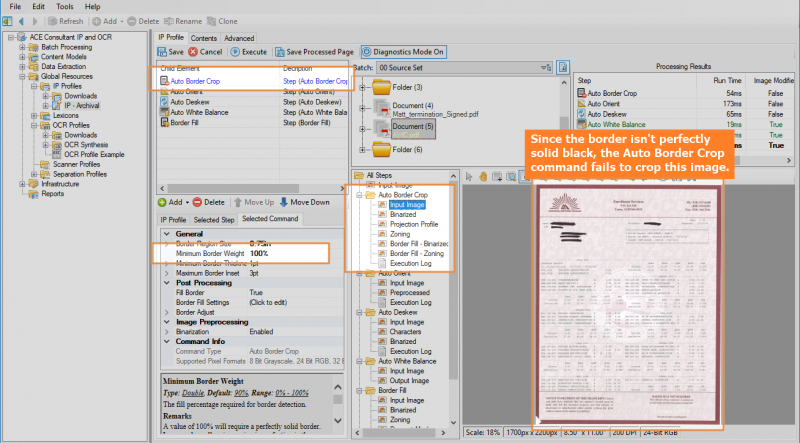Open the Batch 00 Source Set dropdown
800x443 pixels.
(464, 67)
